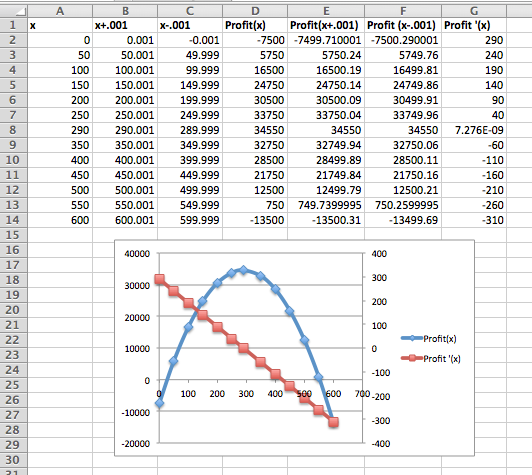Viewport: 532px width, 475px height.
Task: Select cell A2 containing 0
Action: pos(60,40)
